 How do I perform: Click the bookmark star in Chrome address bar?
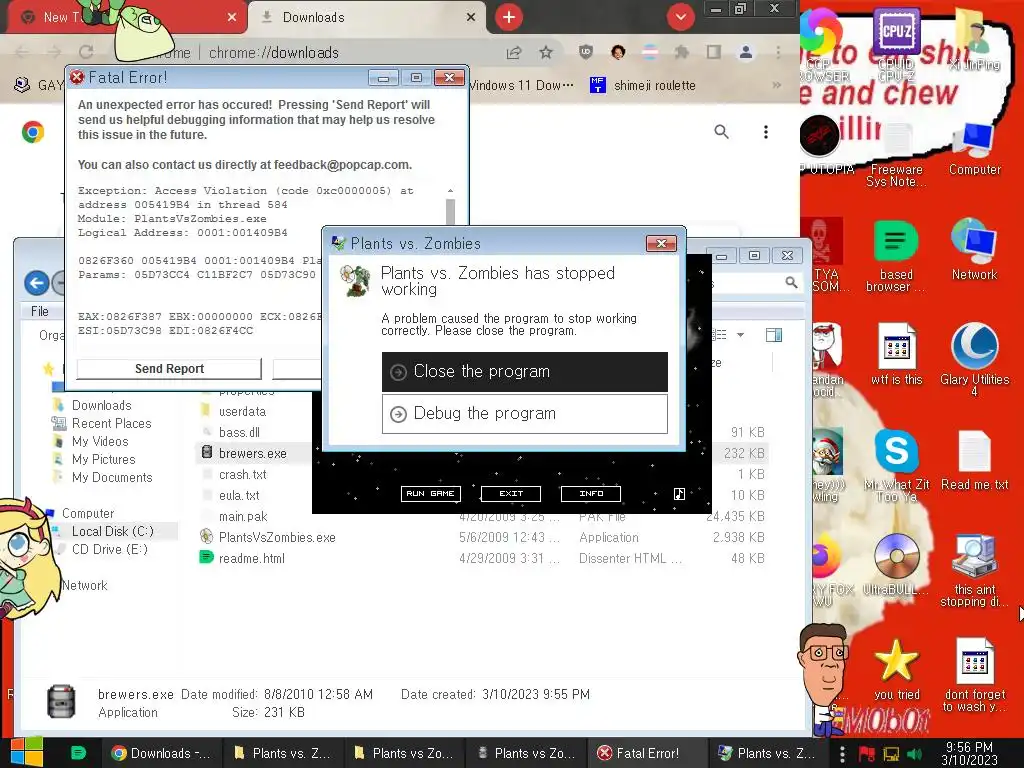(546, 52)
